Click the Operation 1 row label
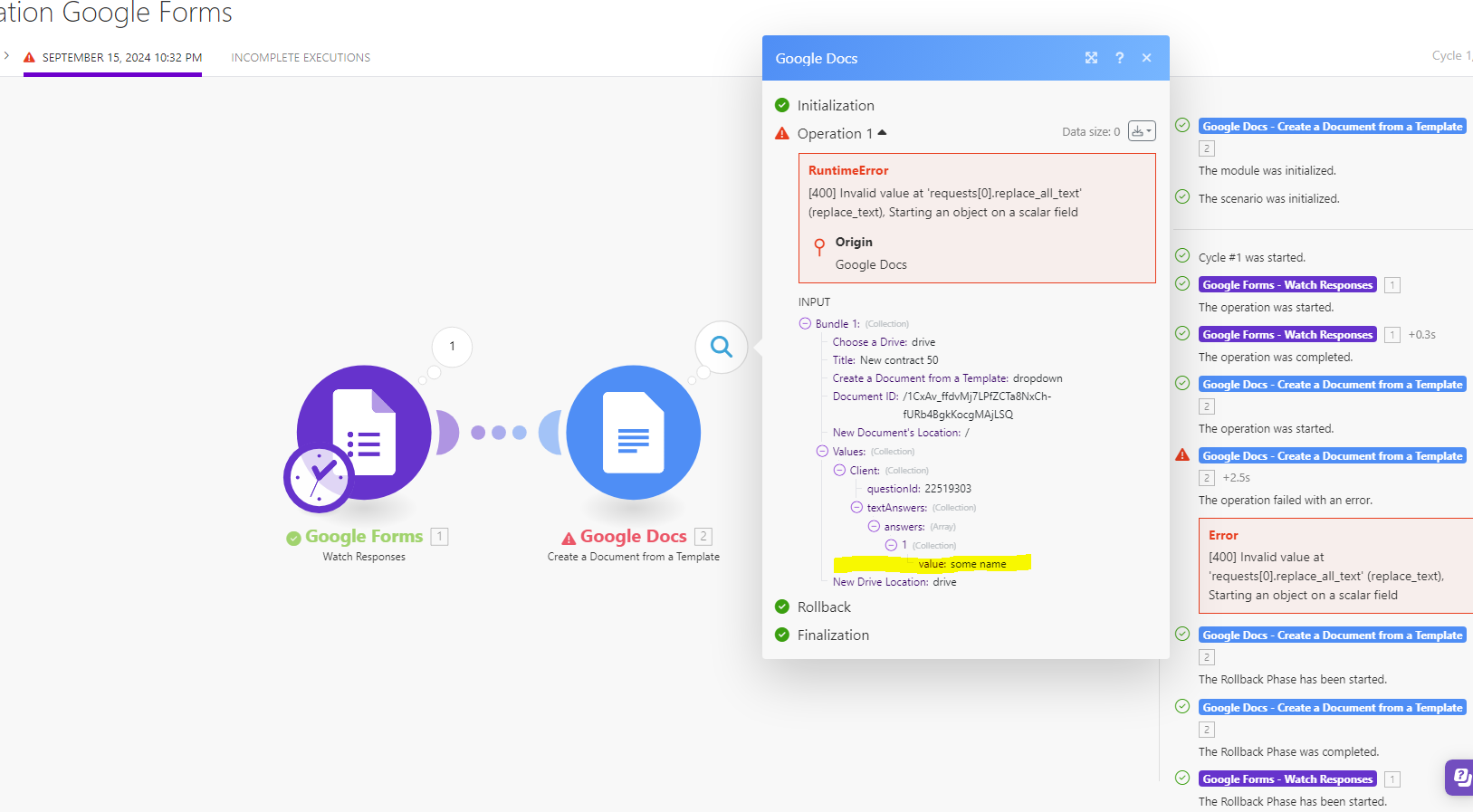 pos(835,134)
